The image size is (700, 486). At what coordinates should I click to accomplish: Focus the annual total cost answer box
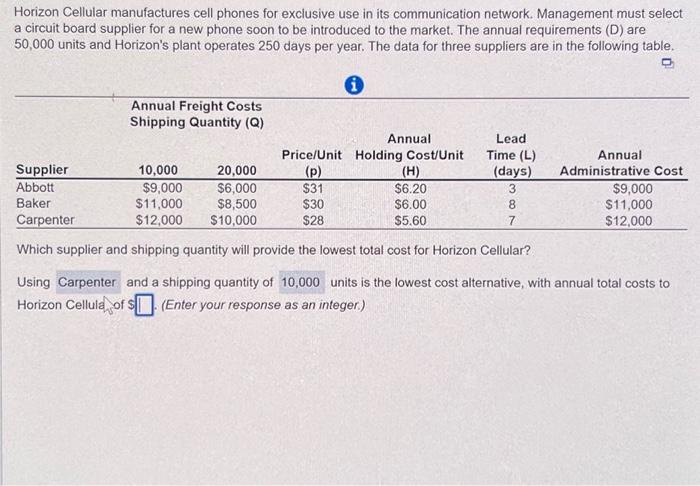coord(145,305)
